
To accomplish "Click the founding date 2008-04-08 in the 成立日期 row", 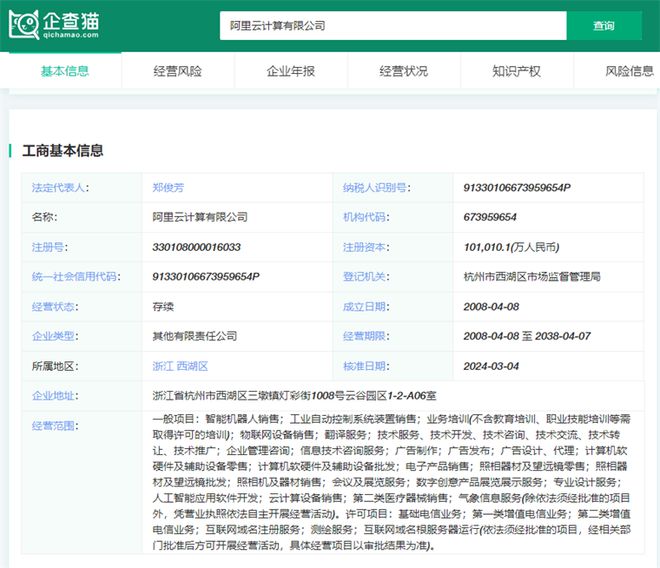I will 491,307.
